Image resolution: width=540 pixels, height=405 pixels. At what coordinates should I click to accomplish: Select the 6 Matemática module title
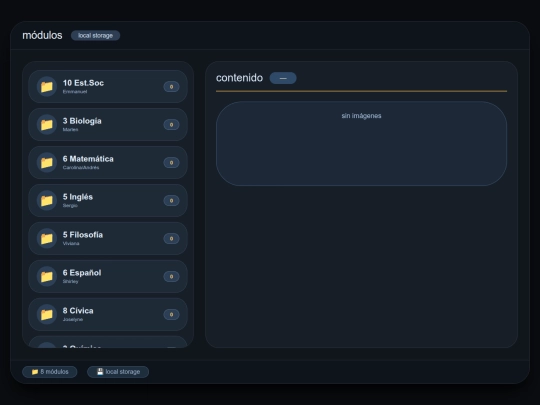click(x=88, y=159)
